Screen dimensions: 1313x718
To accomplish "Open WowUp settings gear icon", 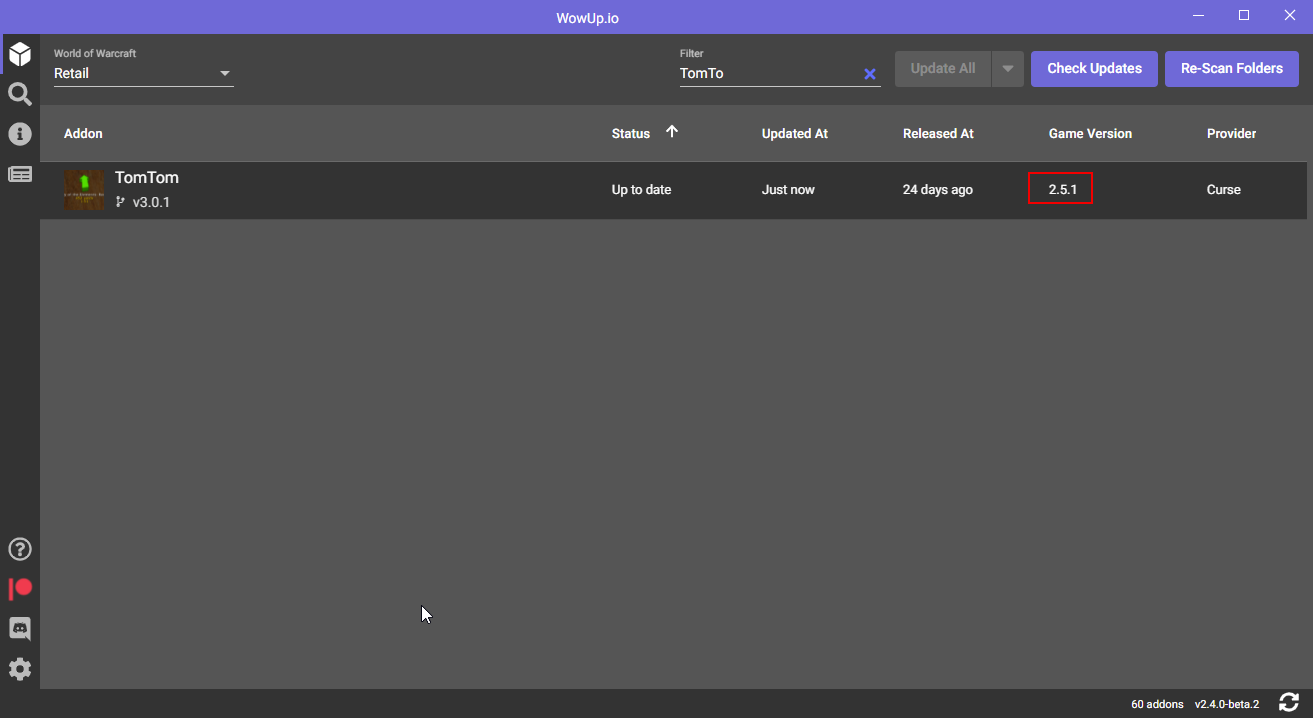I will (x=20, y=668).
